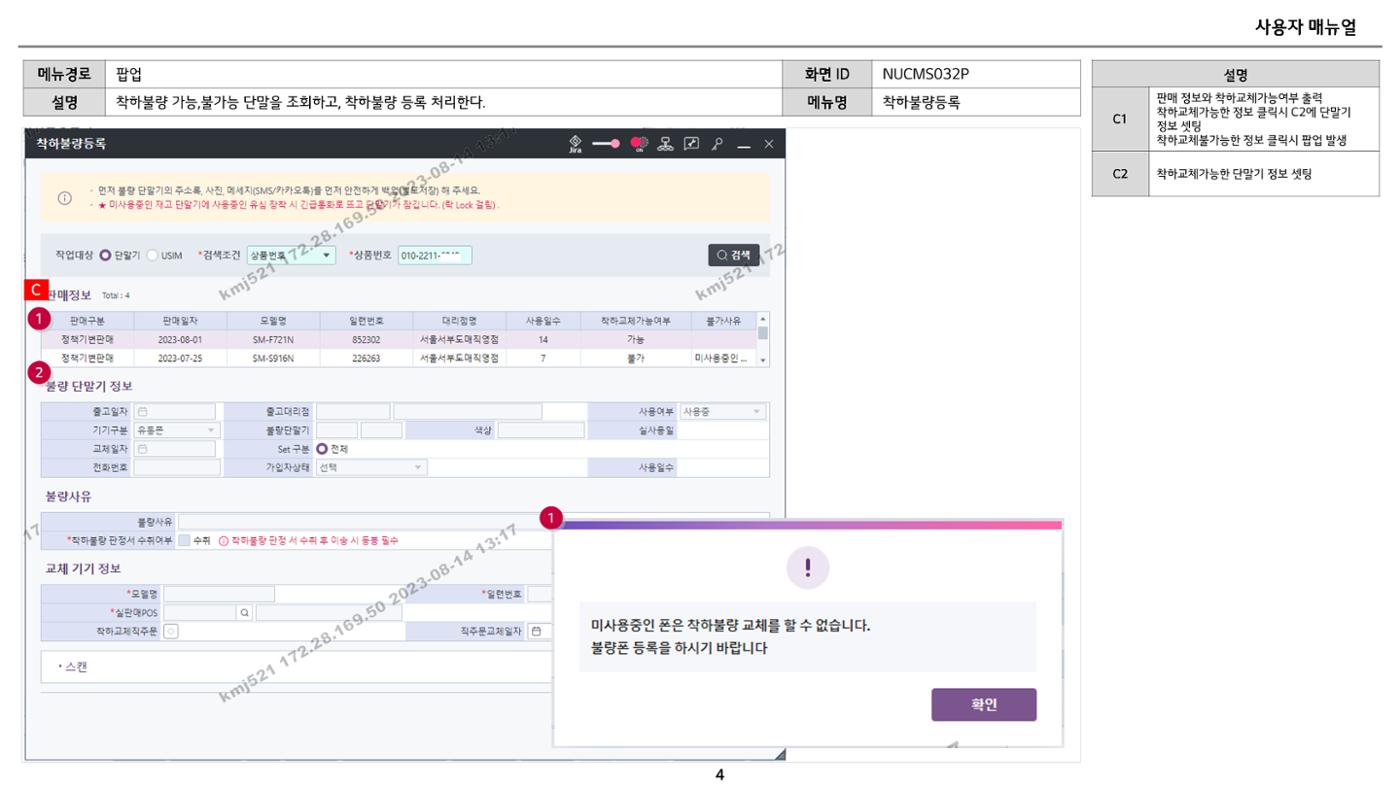Open the Jira icon in title bar
1400x788 pixels.
pos(575,144)
